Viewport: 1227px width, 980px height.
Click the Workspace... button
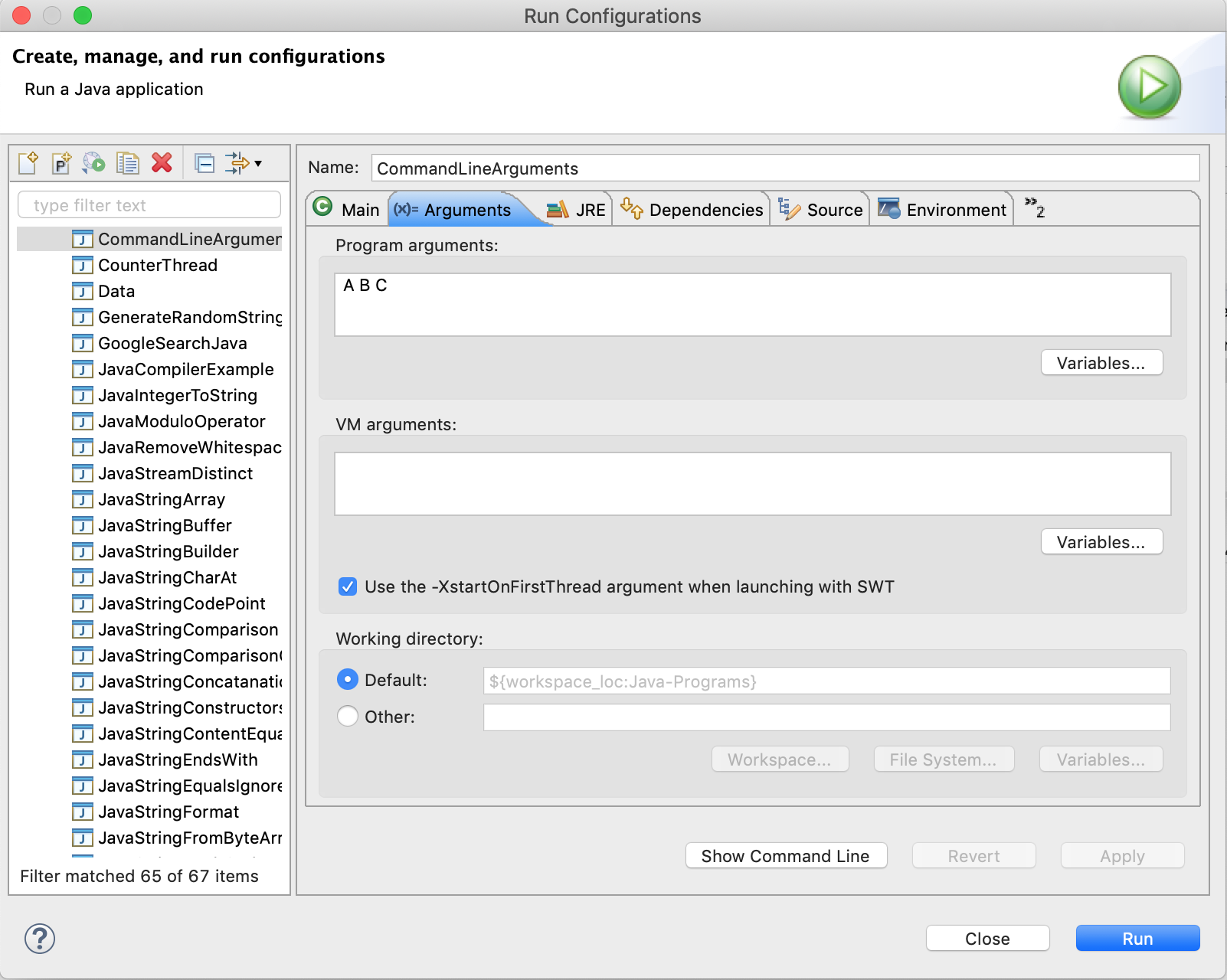point(780,759)
